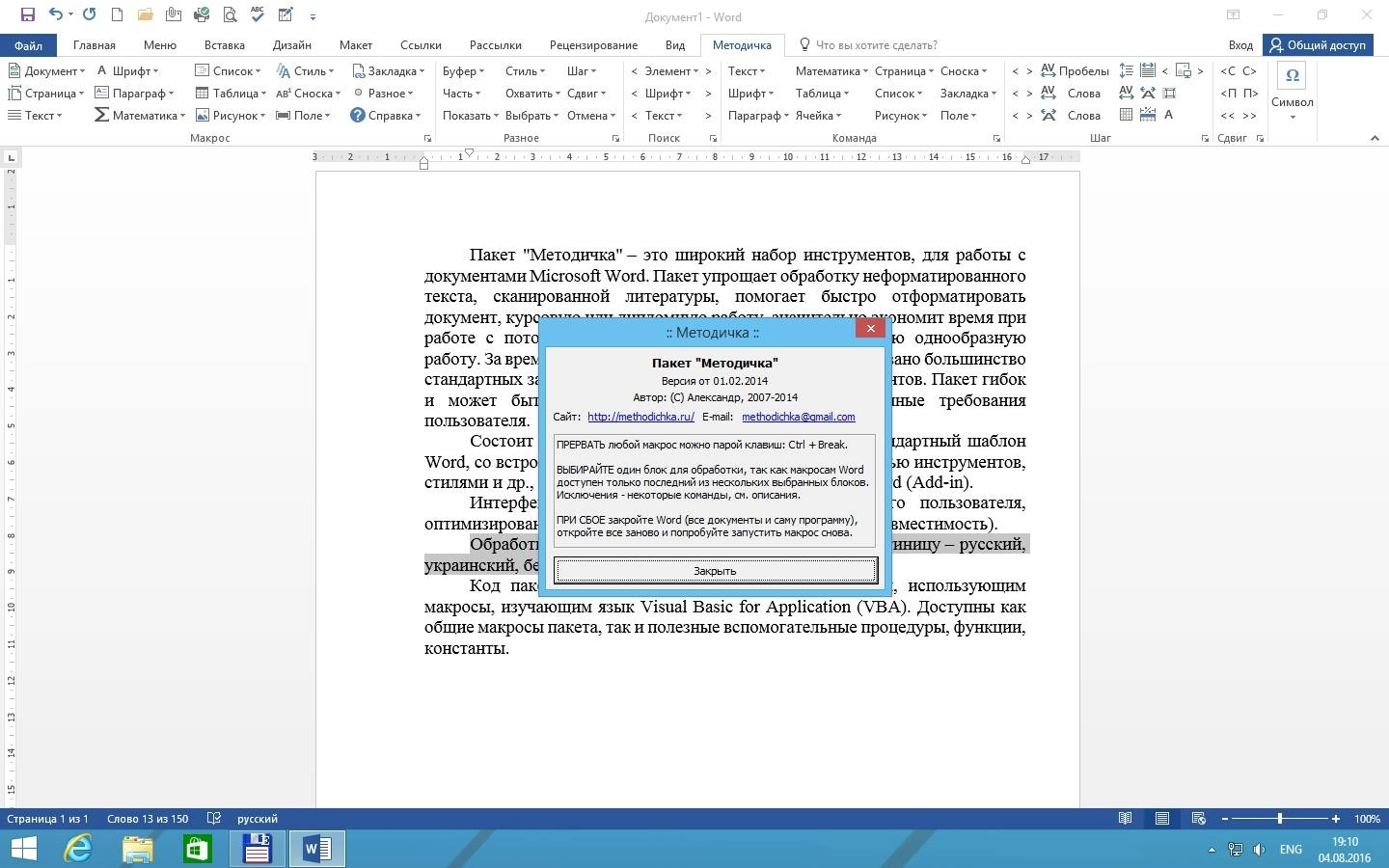The width and height of the screenshot is (1389, 868).
Task: Click the zoom out minus button
Action: 1225,818
